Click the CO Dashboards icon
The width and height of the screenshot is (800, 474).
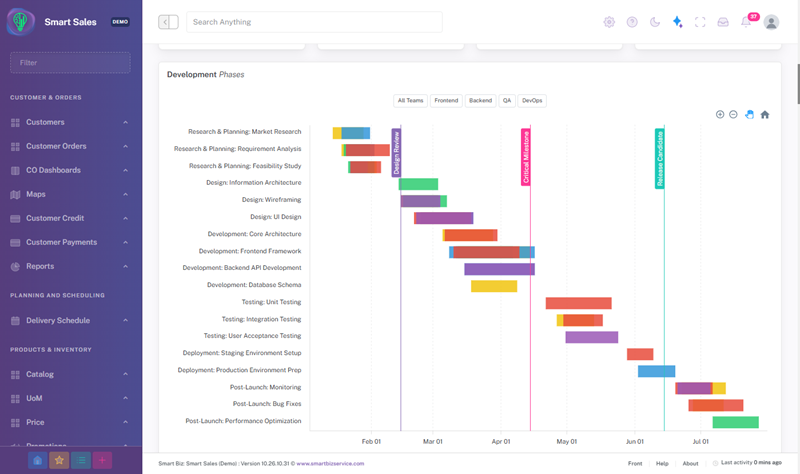coord(15,170)
